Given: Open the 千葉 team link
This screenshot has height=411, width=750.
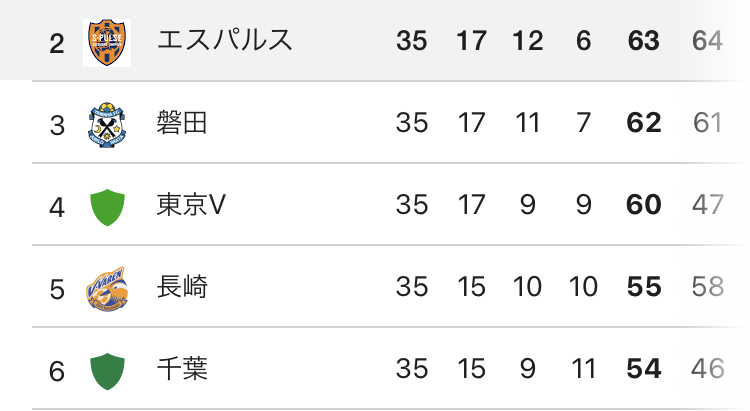Looking at the screenshot, I should click(182, 368).
